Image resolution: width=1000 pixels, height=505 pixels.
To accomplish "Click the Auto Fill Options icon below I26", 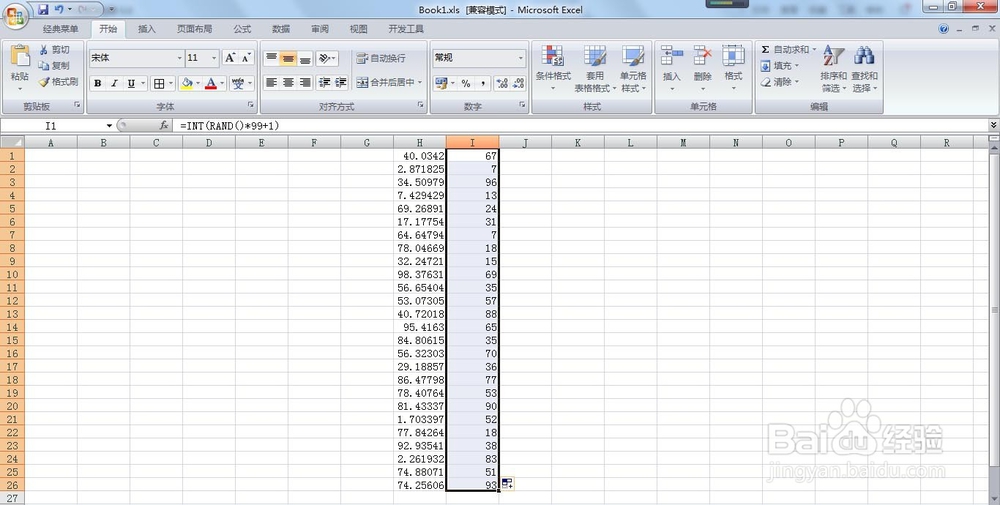I will (x=507, y=483).
